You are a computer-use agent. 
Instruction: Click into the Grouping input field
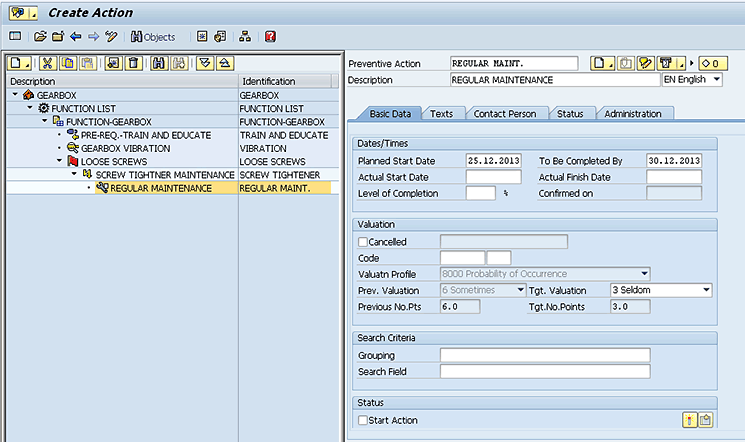[x=544, y=355]
